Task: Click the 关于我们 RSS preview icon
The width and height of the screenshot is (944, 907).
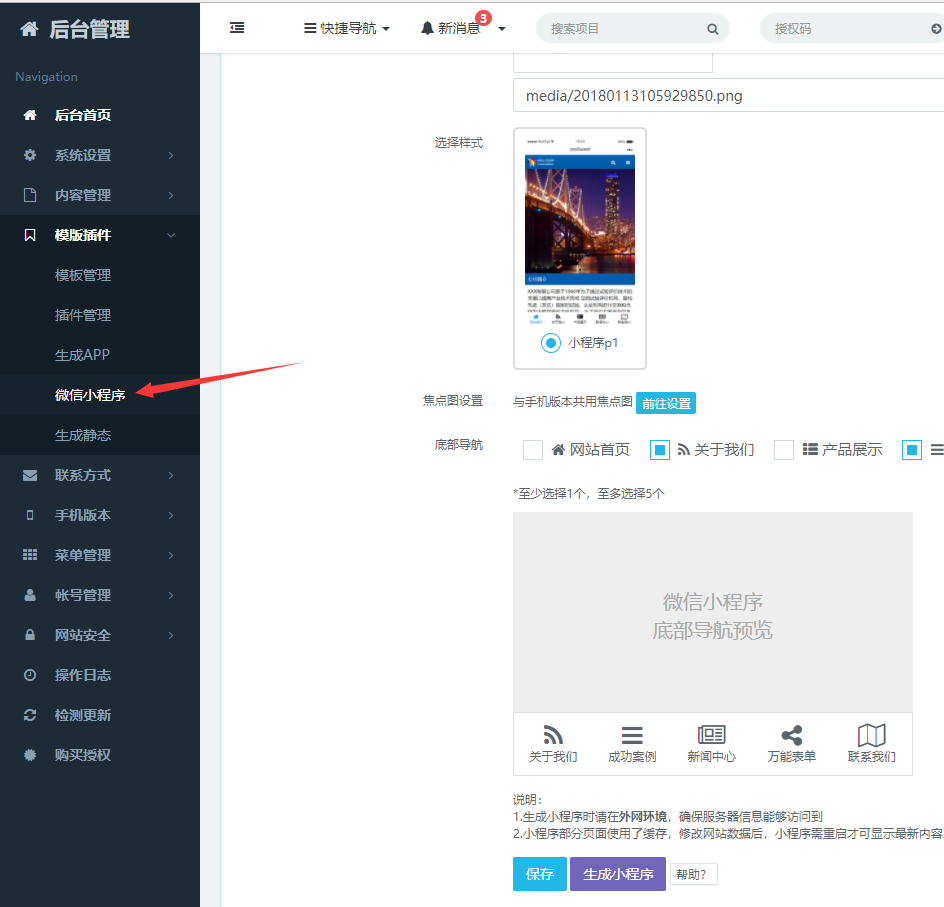Action: coord(553,736)
